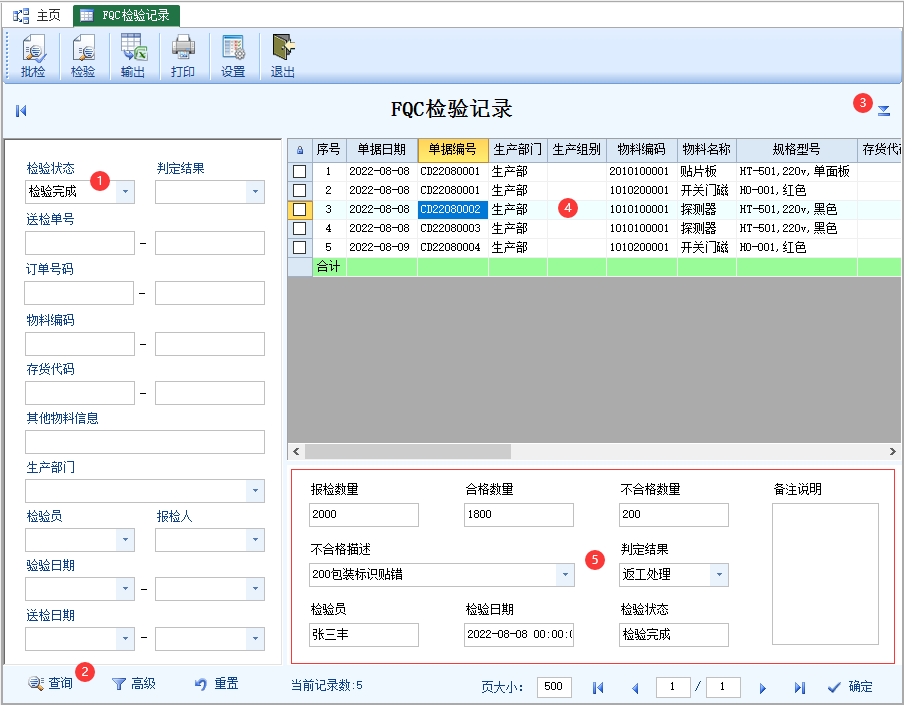The width and height of the screenshot is (904, 705).
Task: Go to next page navigation icon
Action: click(762, 687)
